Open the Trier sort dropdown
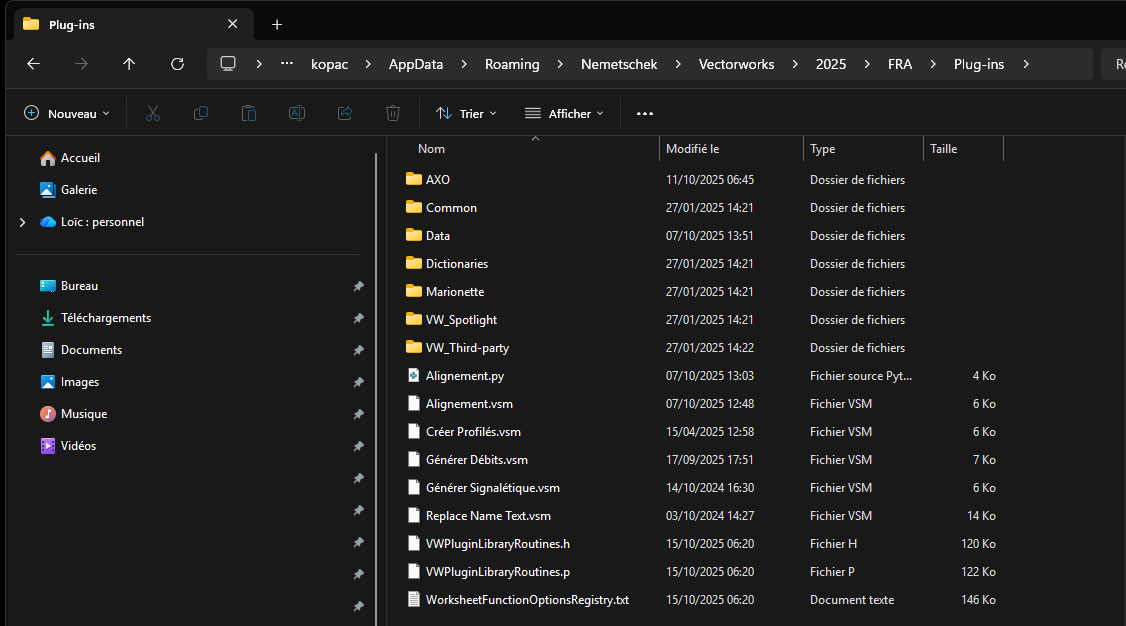This screenshot has width=1126, height=626. pos(466,113)
